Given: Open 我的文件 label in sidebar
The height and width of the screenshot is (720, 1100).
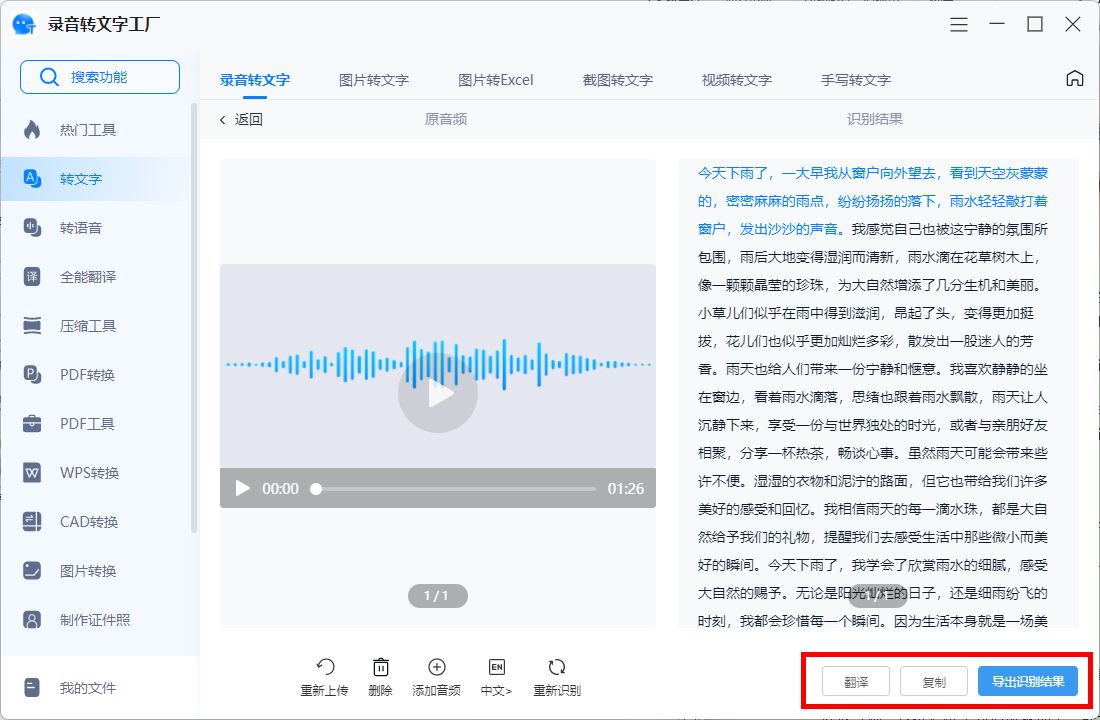Looking at the screenshot, I should click(x=88, y=688).
